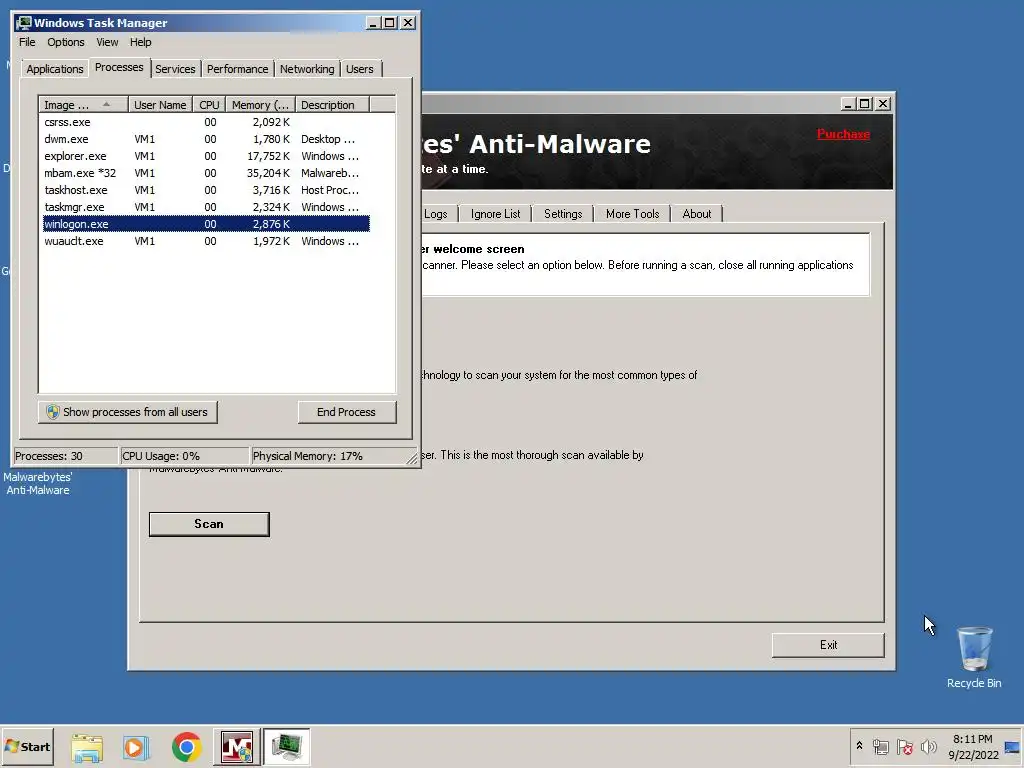Switch to the Performance tab

[x=237, y=69]
